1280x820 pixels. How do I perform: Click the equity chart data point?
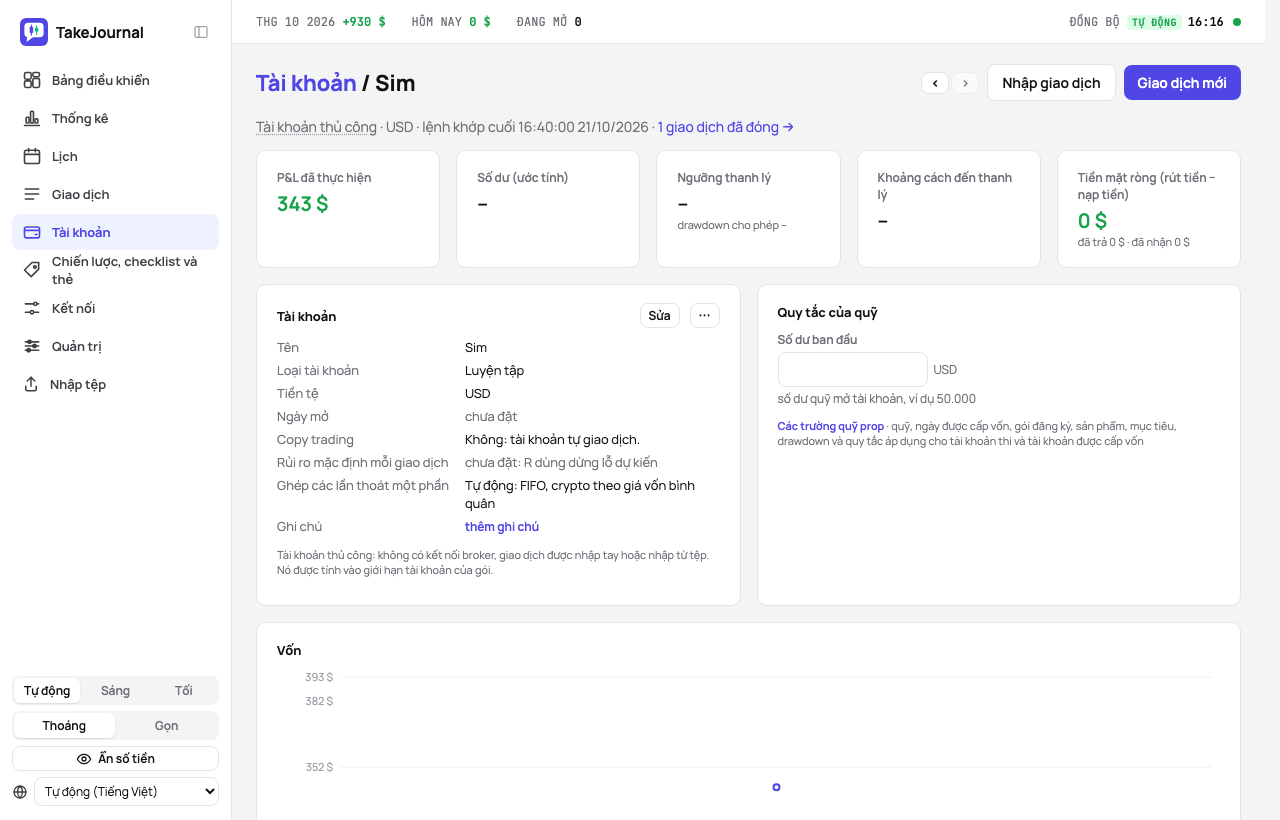tap(776, 787)
